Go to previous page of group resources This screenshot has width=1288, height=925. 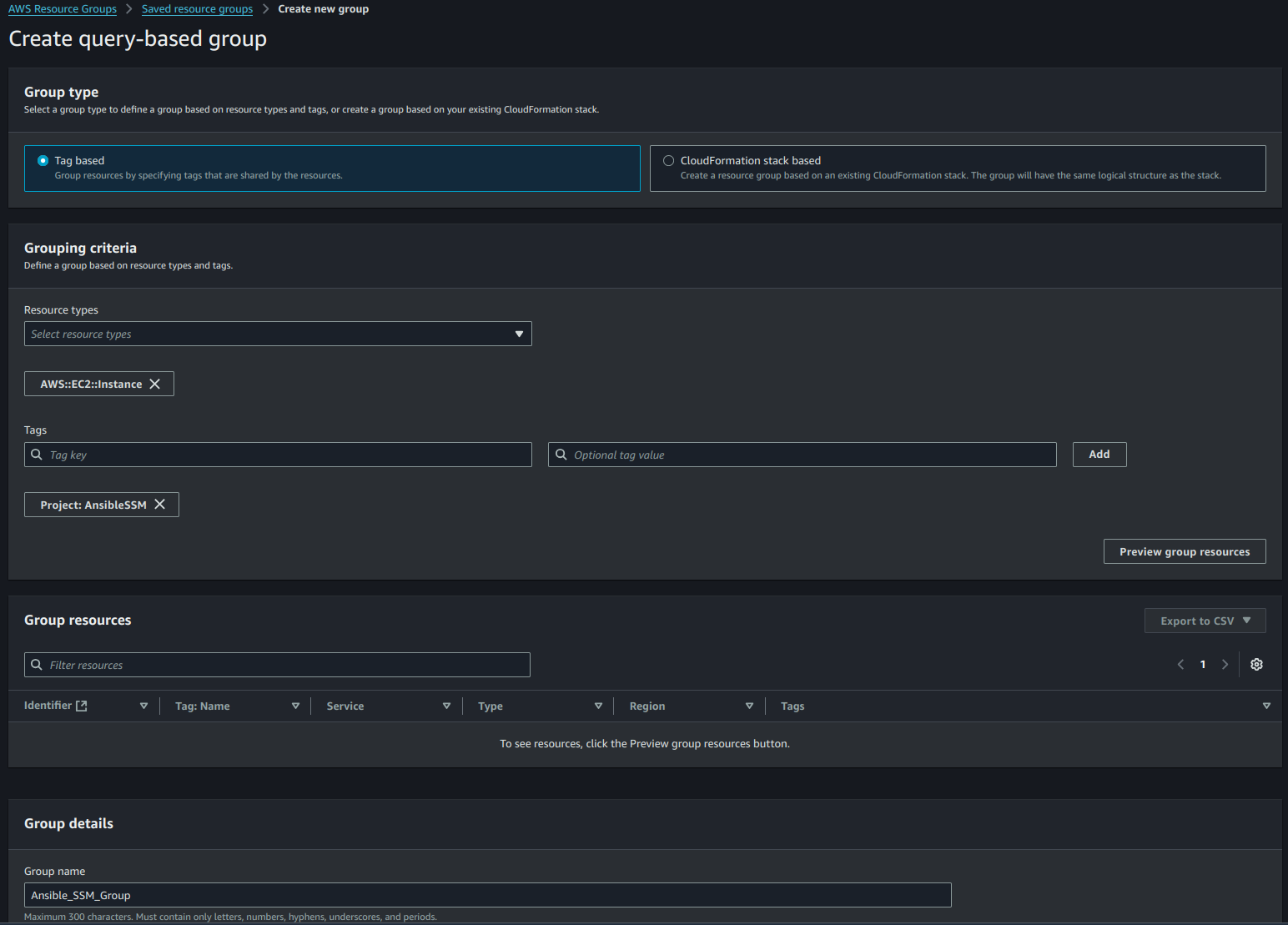pyautogui.click(x=1180, y=665)
